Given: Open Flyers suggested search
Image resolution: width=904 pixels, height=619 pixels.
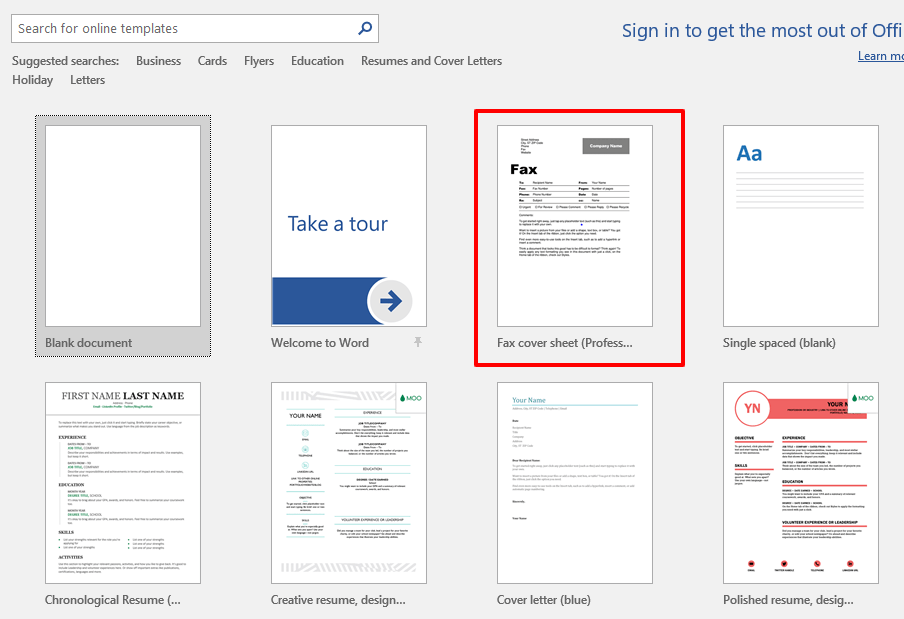Looking at the screenshot, I should (x=259, y=61).
